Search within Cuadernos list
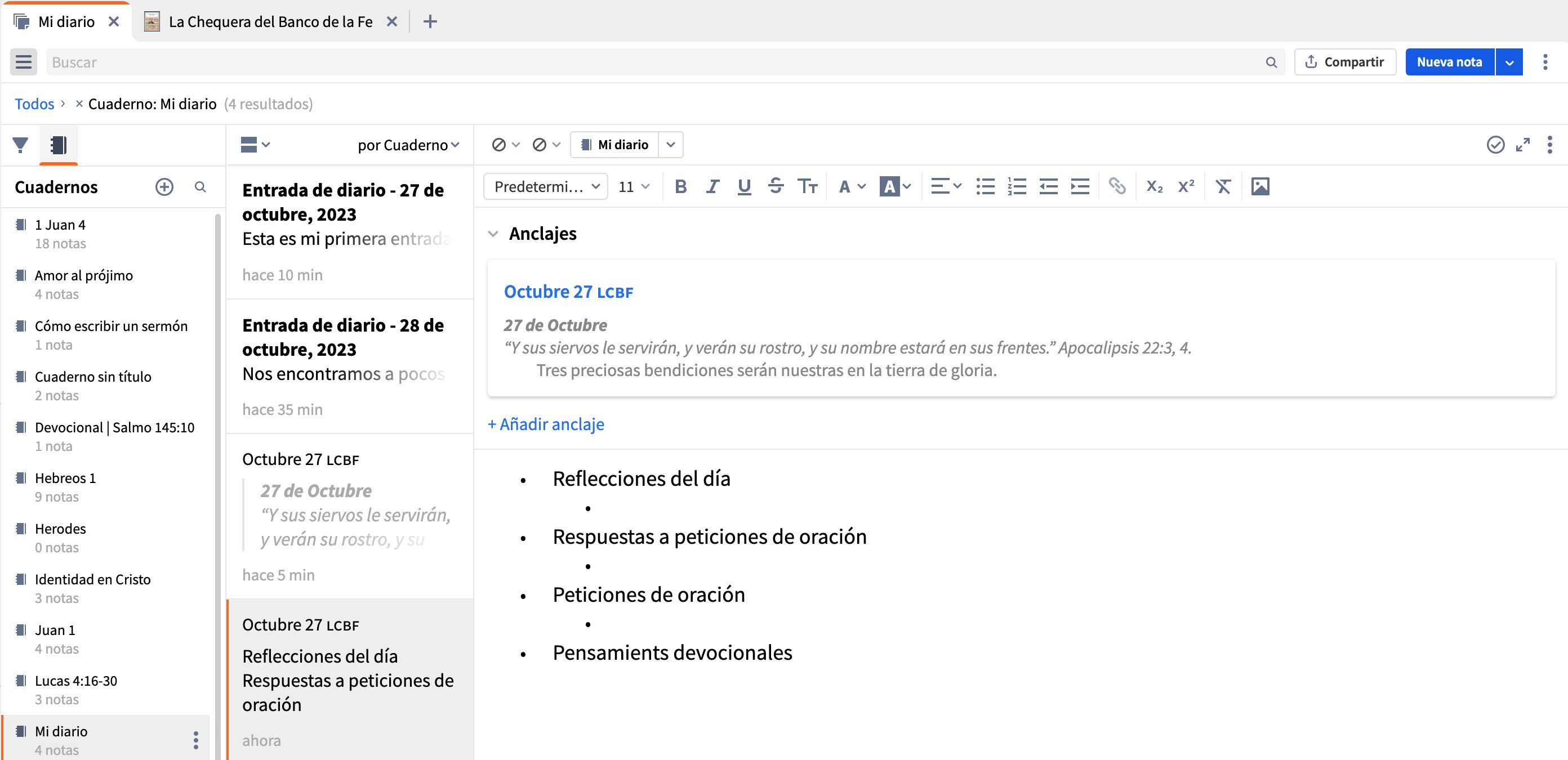Viewport: 1568px width, 760px height. click(201, 187)
